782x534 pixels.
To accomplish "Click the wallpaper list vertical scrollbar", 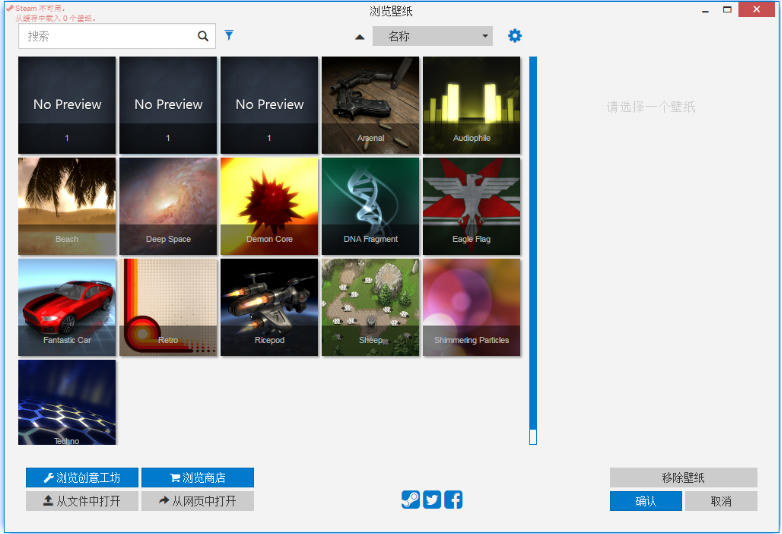I will (533, 250).
